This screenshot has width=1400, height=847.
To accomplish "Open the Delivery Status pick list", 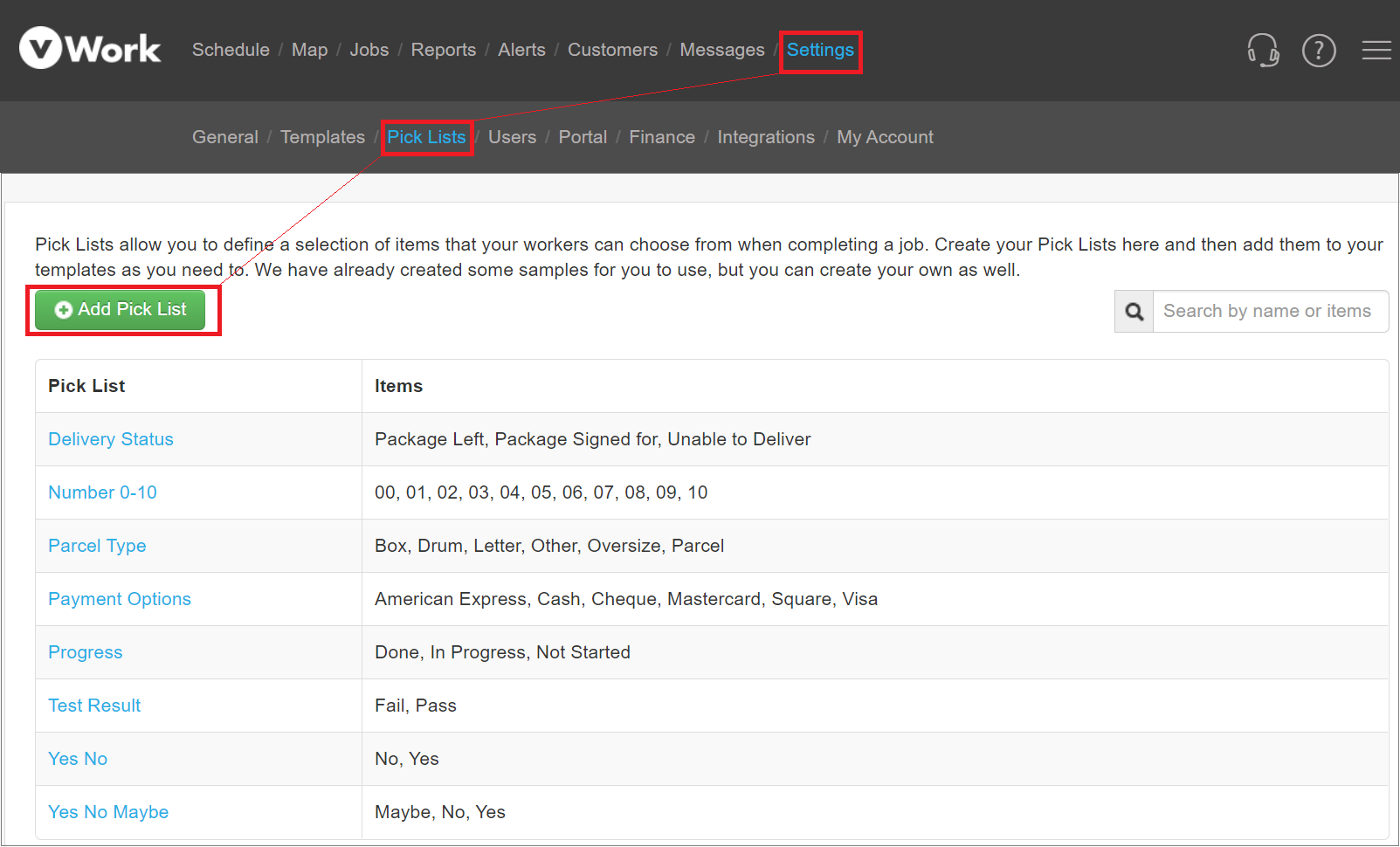I will click(x=110, y=439).
